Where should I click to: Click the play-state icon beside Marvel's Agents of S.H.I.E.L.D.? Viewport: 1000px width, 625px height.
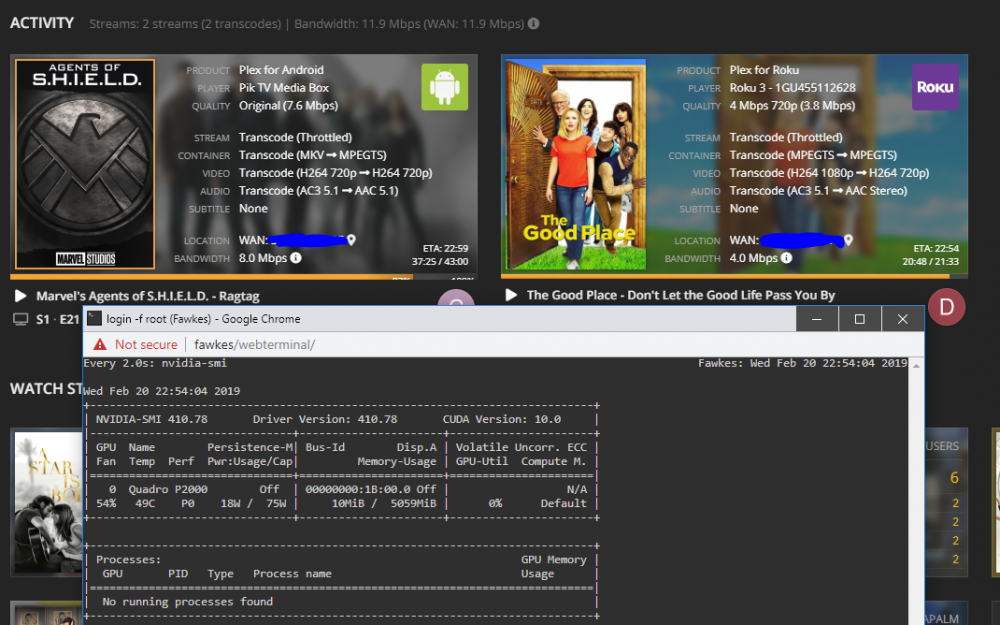pos(20,296)
